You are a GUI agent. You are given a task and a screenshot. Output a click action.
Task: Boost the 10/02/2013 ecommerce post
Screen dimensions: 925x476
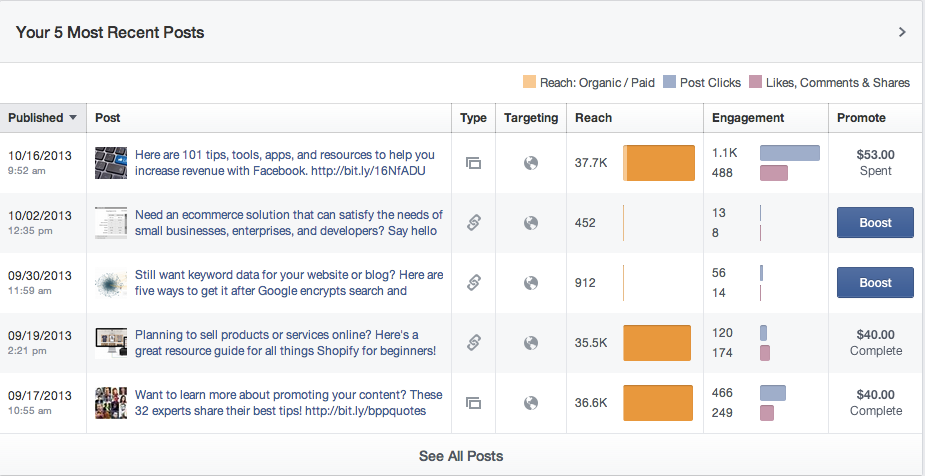click(875, 223)
